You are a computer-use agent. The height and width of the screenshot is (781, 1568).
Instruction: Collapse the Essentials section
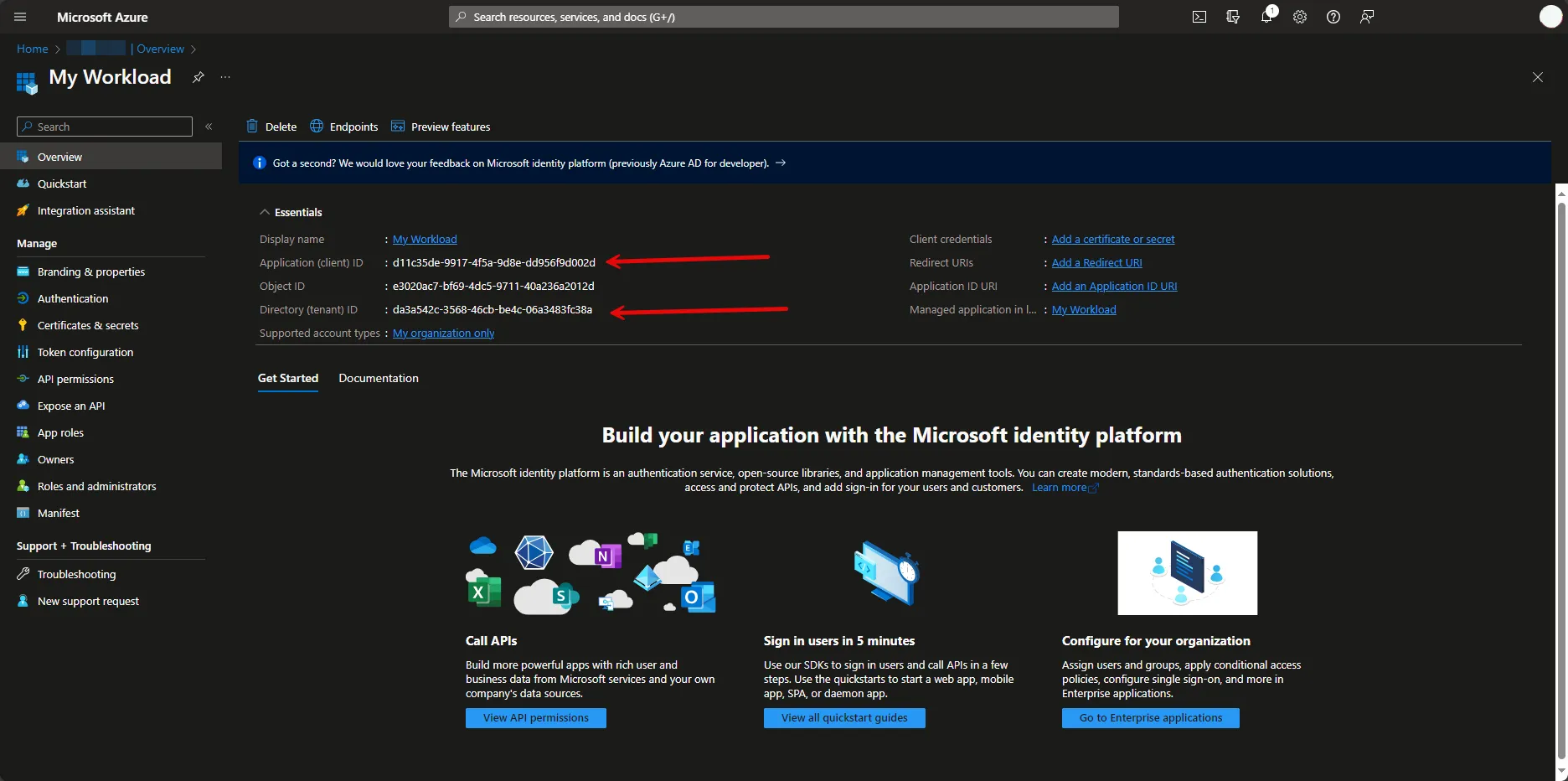265,212
